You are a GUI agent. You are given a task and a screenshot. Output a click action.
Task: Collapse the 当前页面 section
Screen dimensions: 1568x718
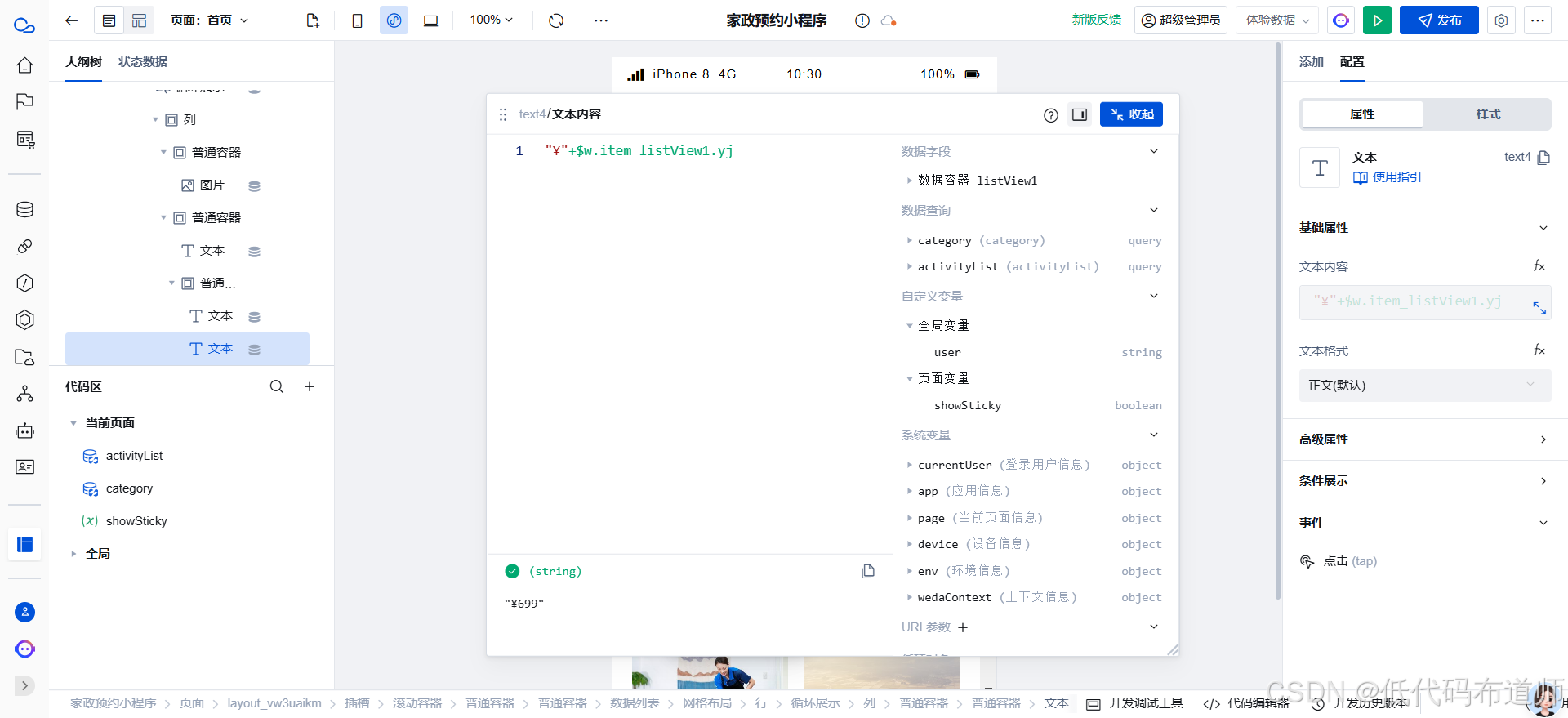pyautogui.click(x=73, y=423)
